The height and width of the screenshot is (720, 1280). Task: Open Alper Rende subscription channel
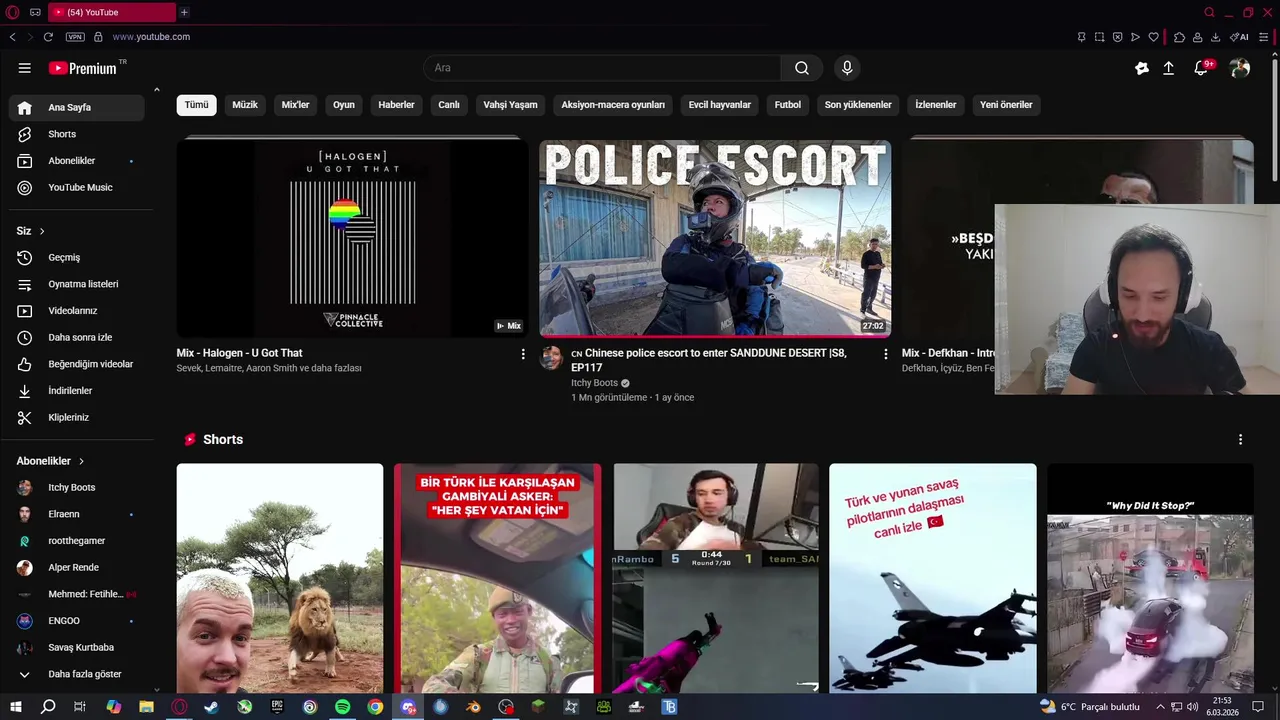pos(76,567)
